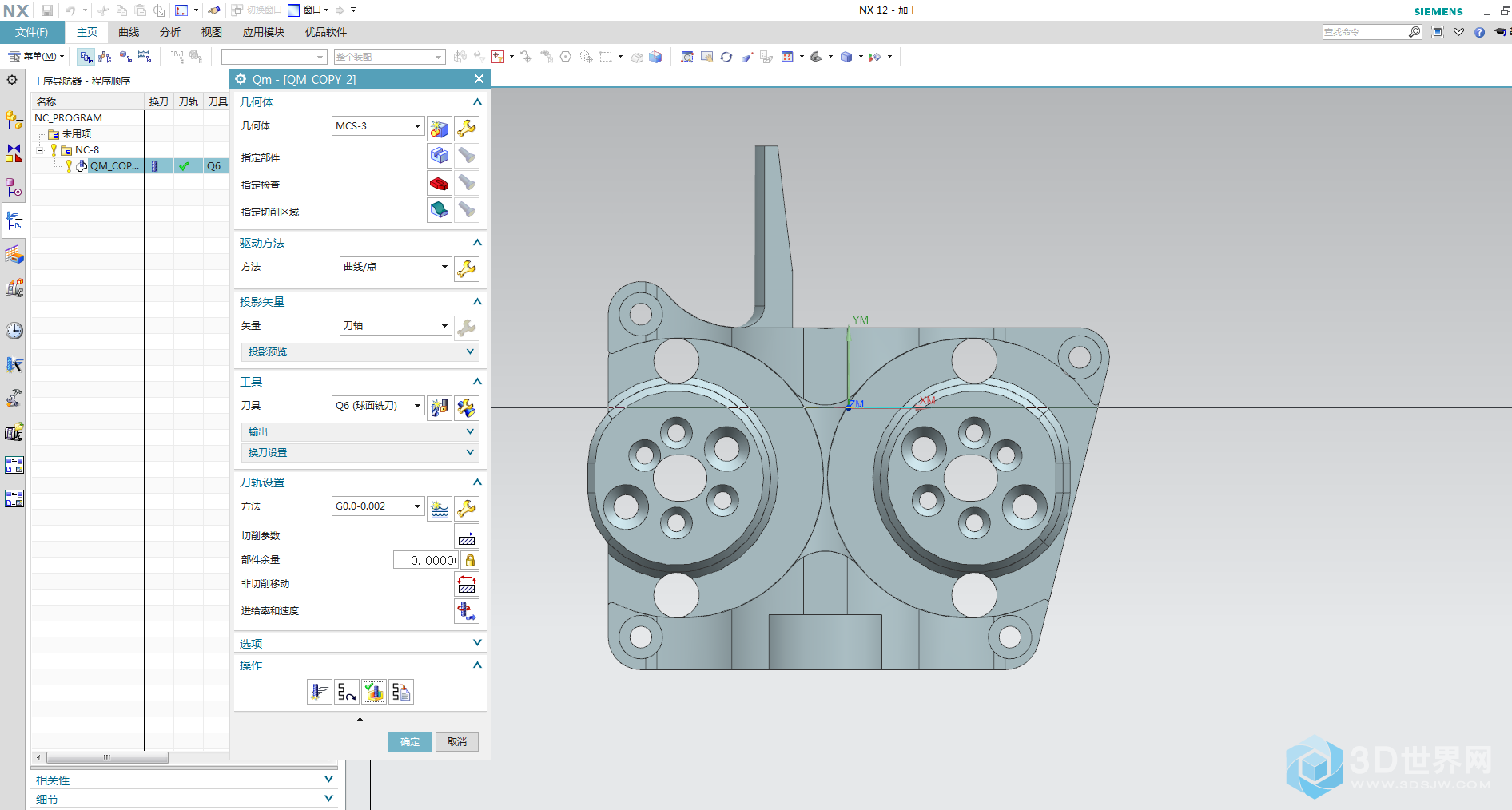Click edit tool icon in 工具 section

pyautogui.click(x=467, y=407)
